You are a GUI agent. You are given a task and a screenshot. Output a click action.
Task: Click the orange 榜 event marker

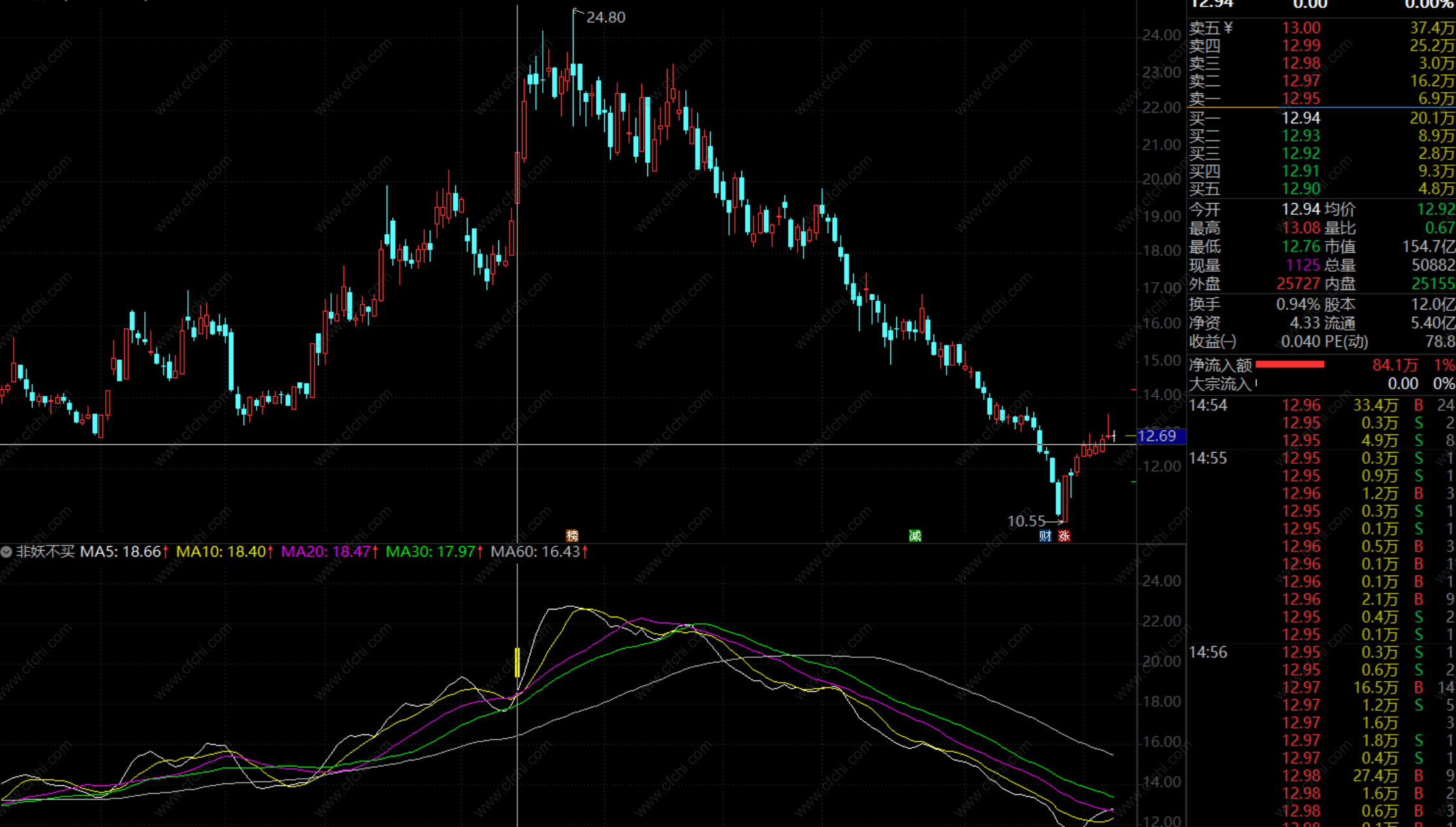[x=572, y=536]
